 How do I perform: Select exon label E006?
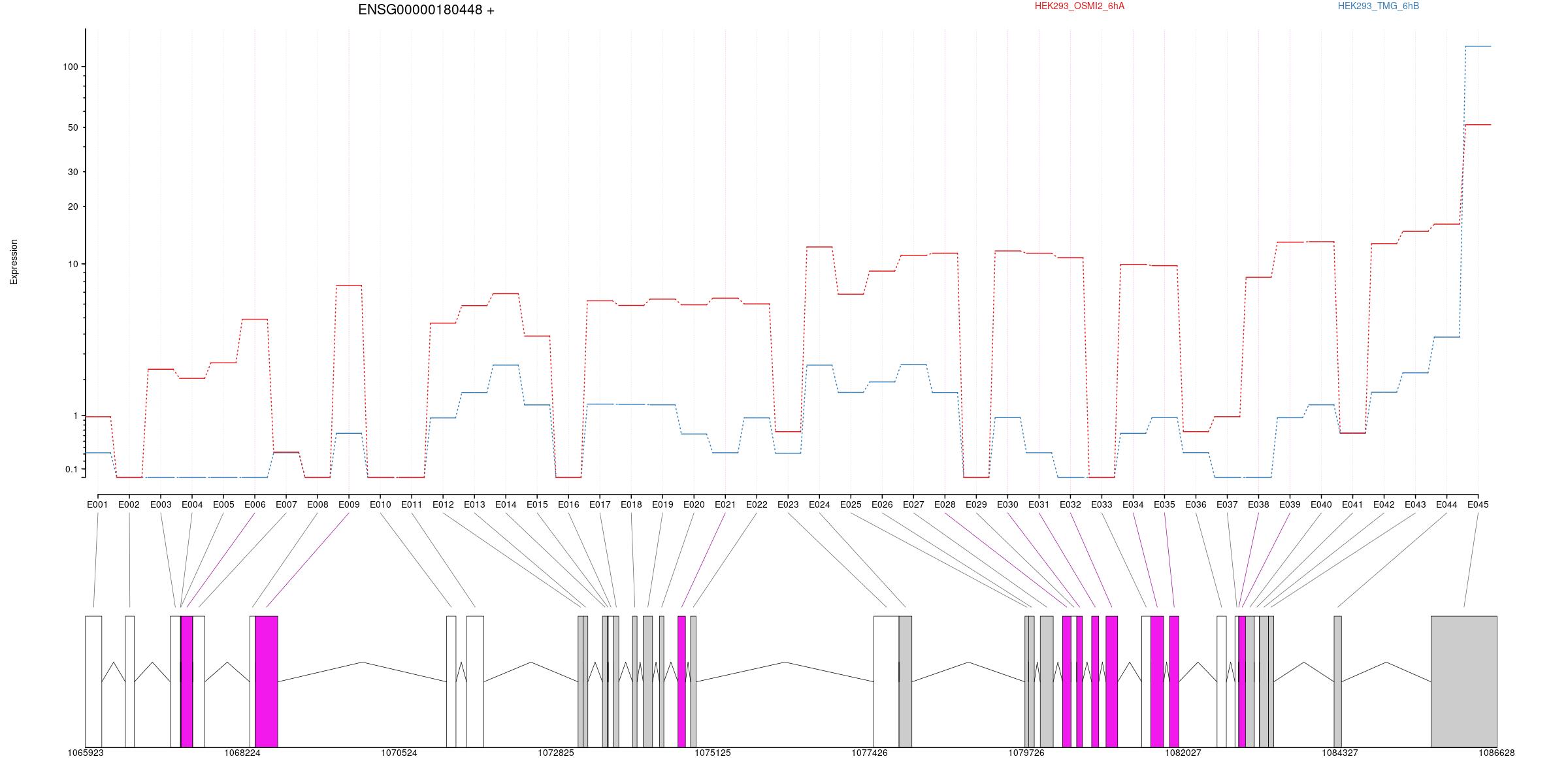[x=255, y=504]
